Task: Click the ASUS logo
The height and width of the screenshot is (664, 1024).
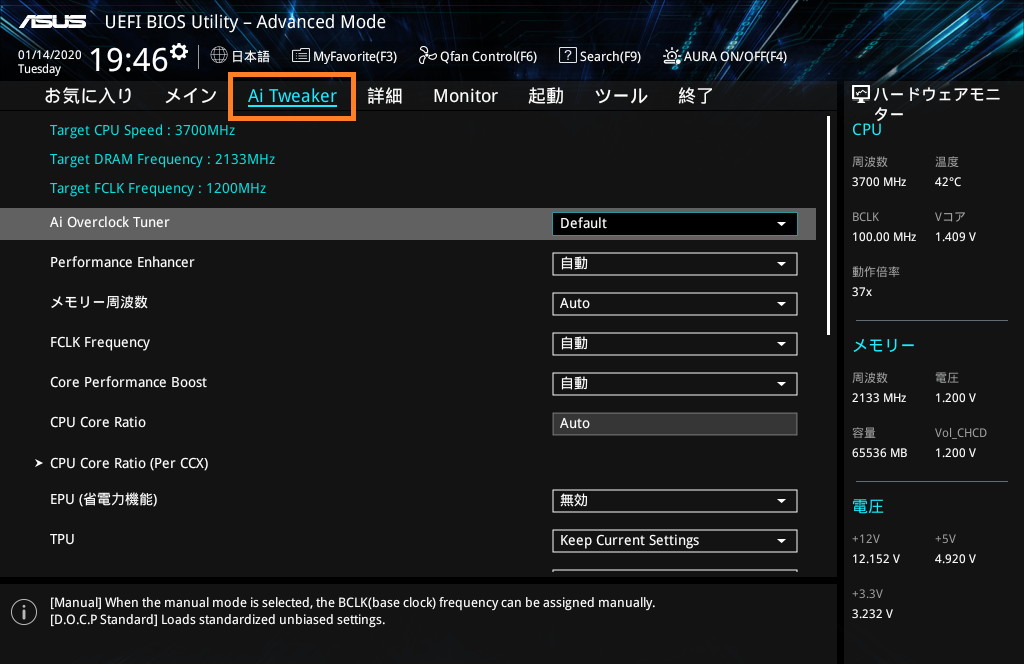Action: click(52, 22)
